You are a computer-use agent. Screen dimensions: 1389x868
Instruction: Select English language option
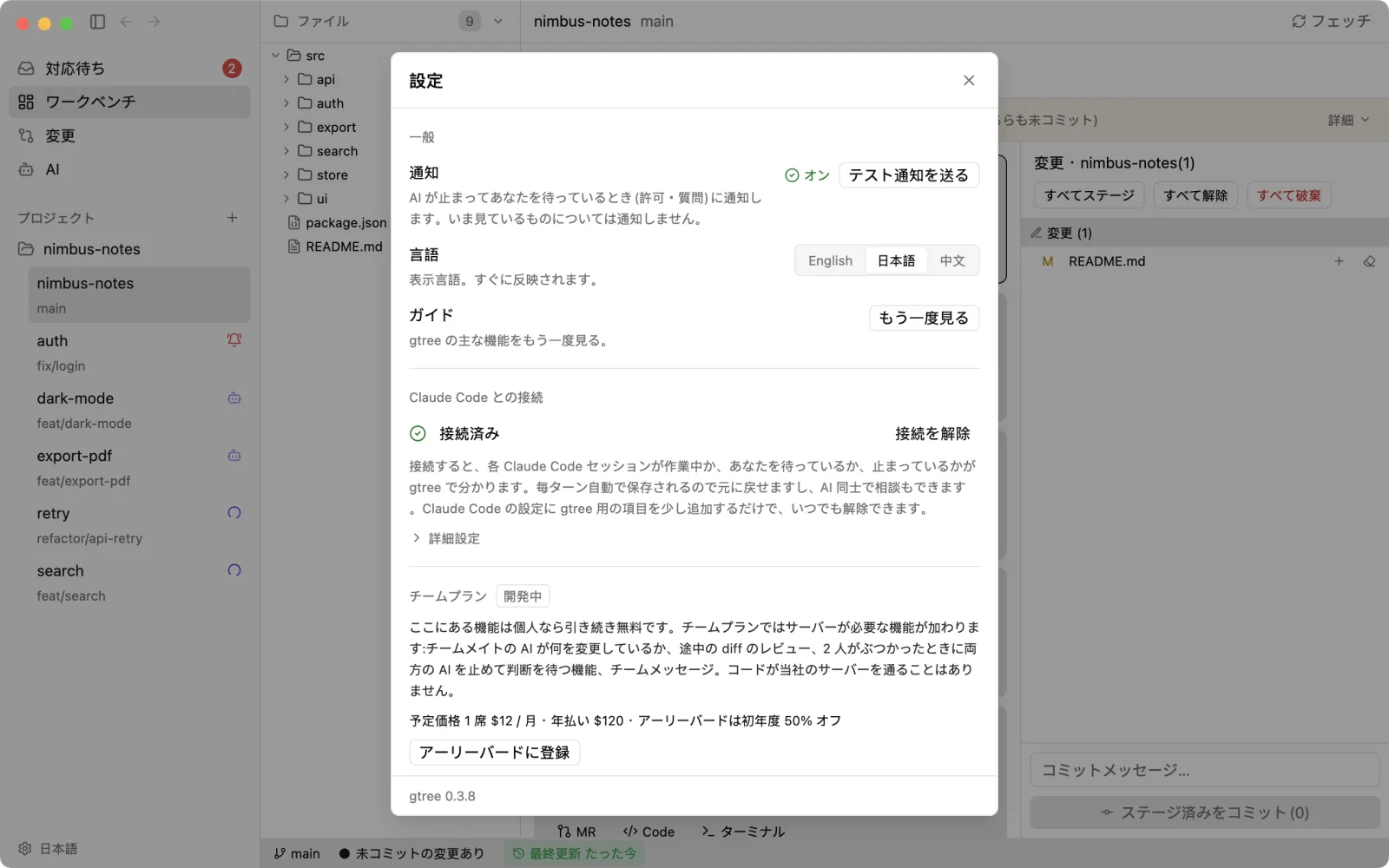pos(830,260)
